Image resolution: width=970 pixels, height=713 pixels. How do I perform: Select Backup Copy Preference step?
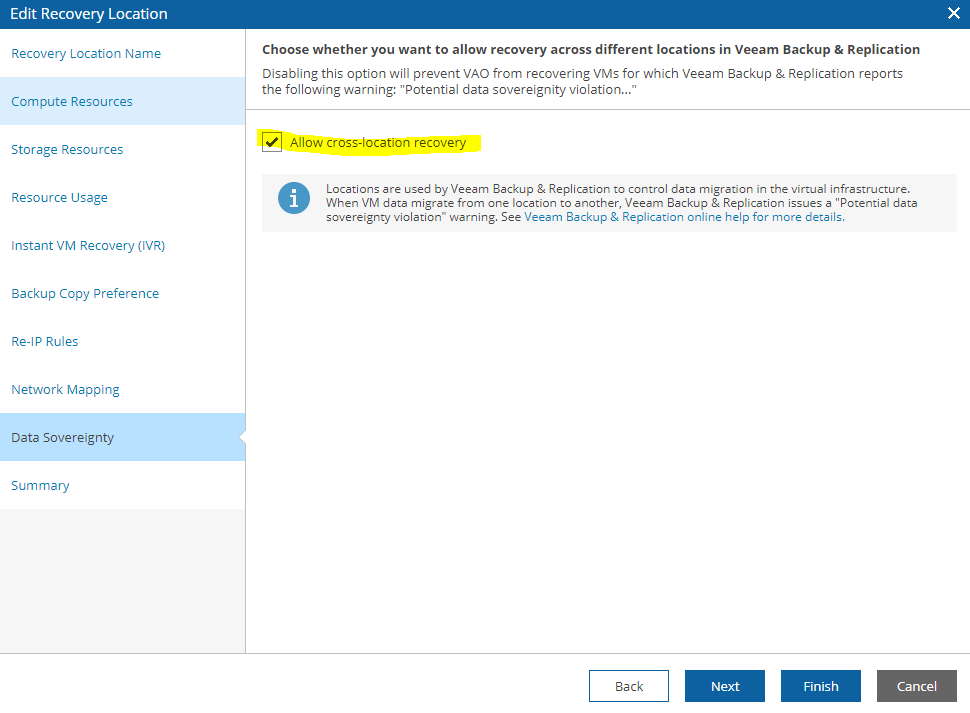coord(122,293)
